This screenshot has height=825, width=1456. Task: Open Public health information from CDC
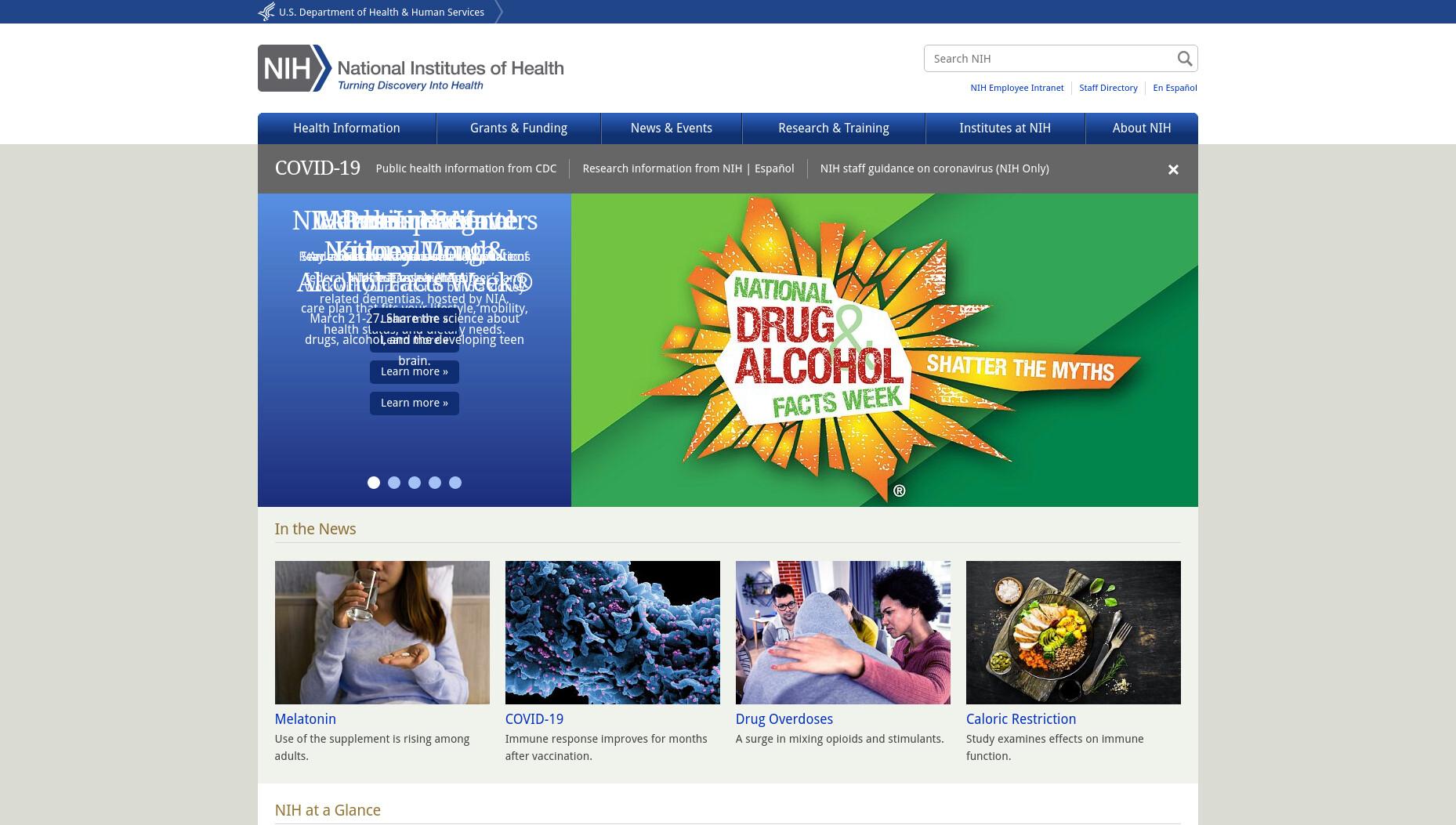coord(466,168)
